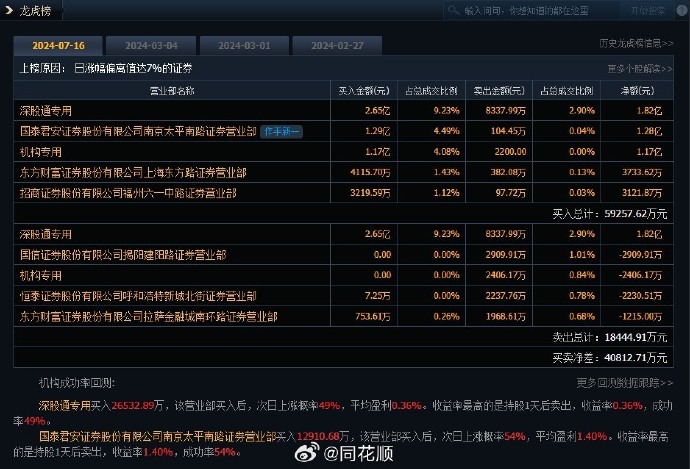Image resolution: width=690 pixels, height=469 pixels.
Task: Click the arrow icon beside 龙虎榜 title
Action: pyautogui.click(x=8, y=10)
